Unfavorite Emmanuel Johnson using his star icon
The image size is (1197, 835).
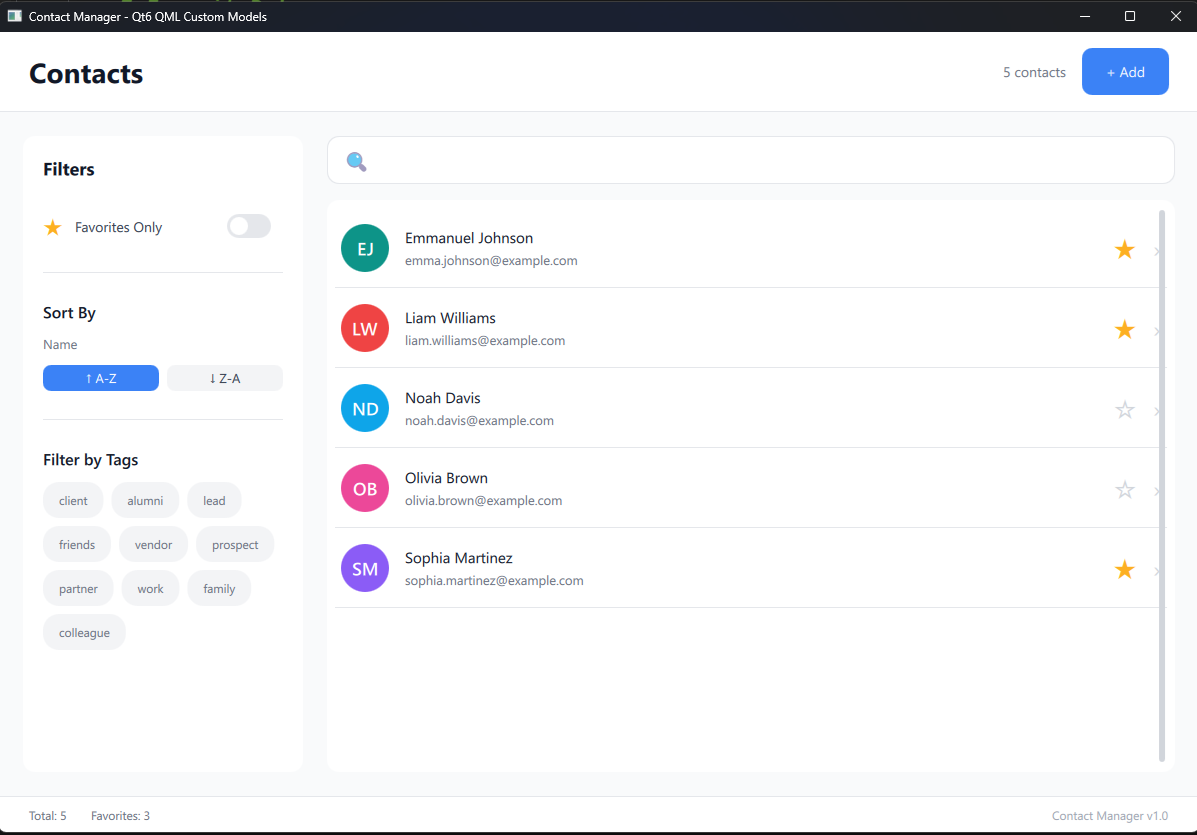[x=1124, y=249]
